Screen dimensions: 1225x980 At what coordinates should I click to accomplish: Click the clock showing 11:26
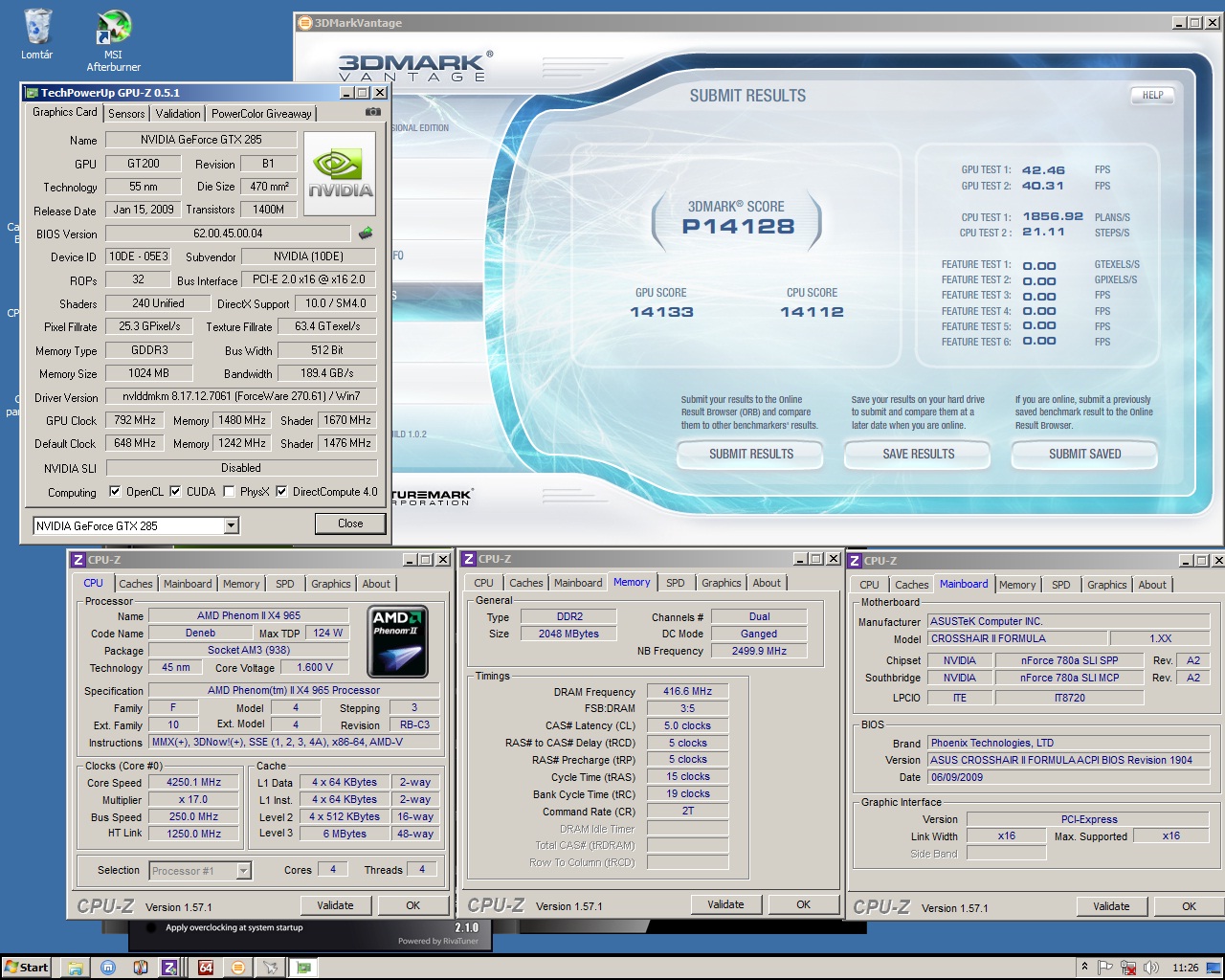(x=1185, y=968)
